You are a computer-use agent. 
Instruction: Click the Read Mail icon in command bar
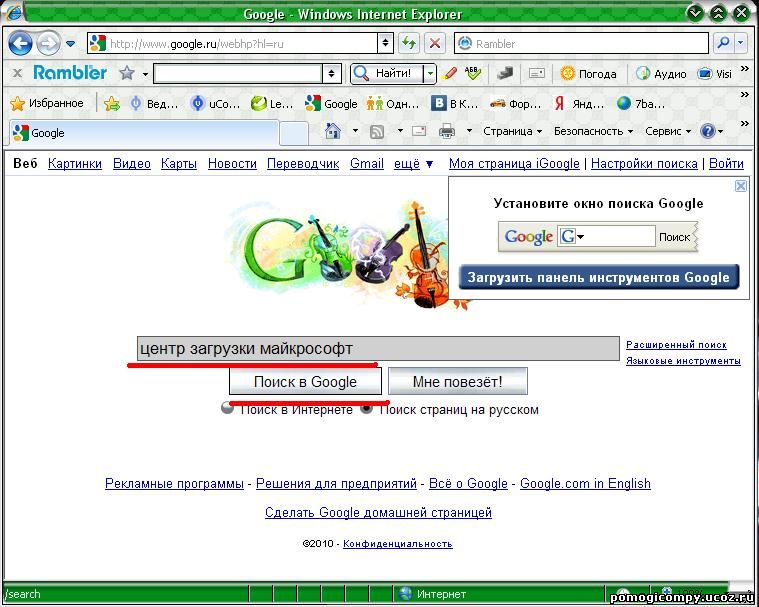[419, 131]
